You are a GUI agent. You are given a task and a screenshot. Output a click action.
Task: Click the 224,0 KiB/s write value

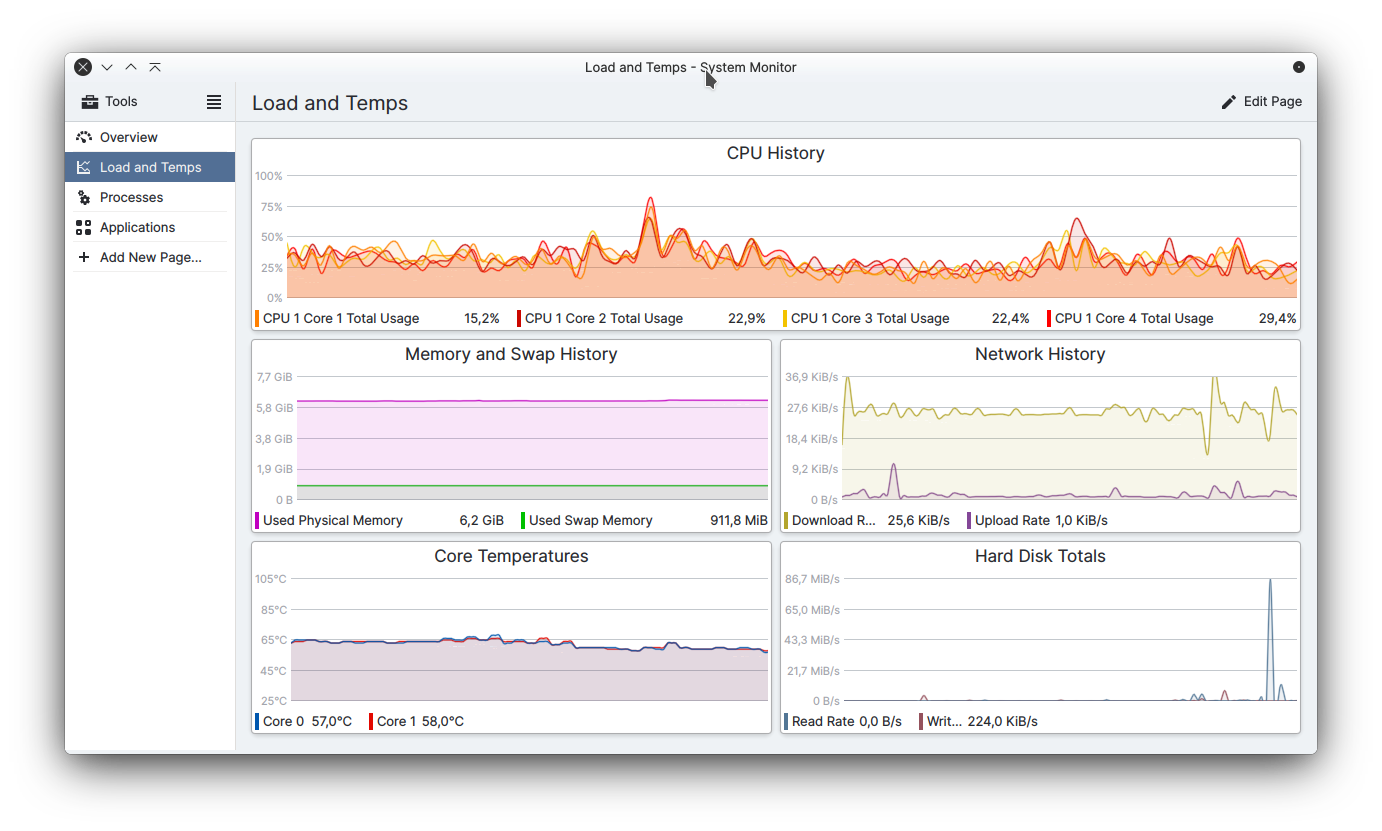point(1003,721)
